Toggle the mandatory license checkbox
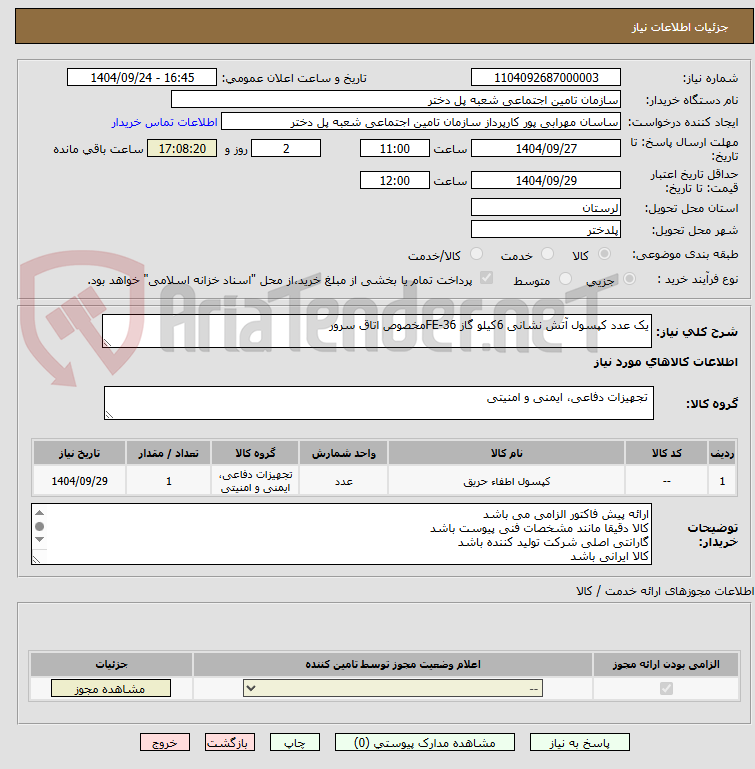This screenshot has height=769, width=755. pyautogui.click(x=666, y=689)
